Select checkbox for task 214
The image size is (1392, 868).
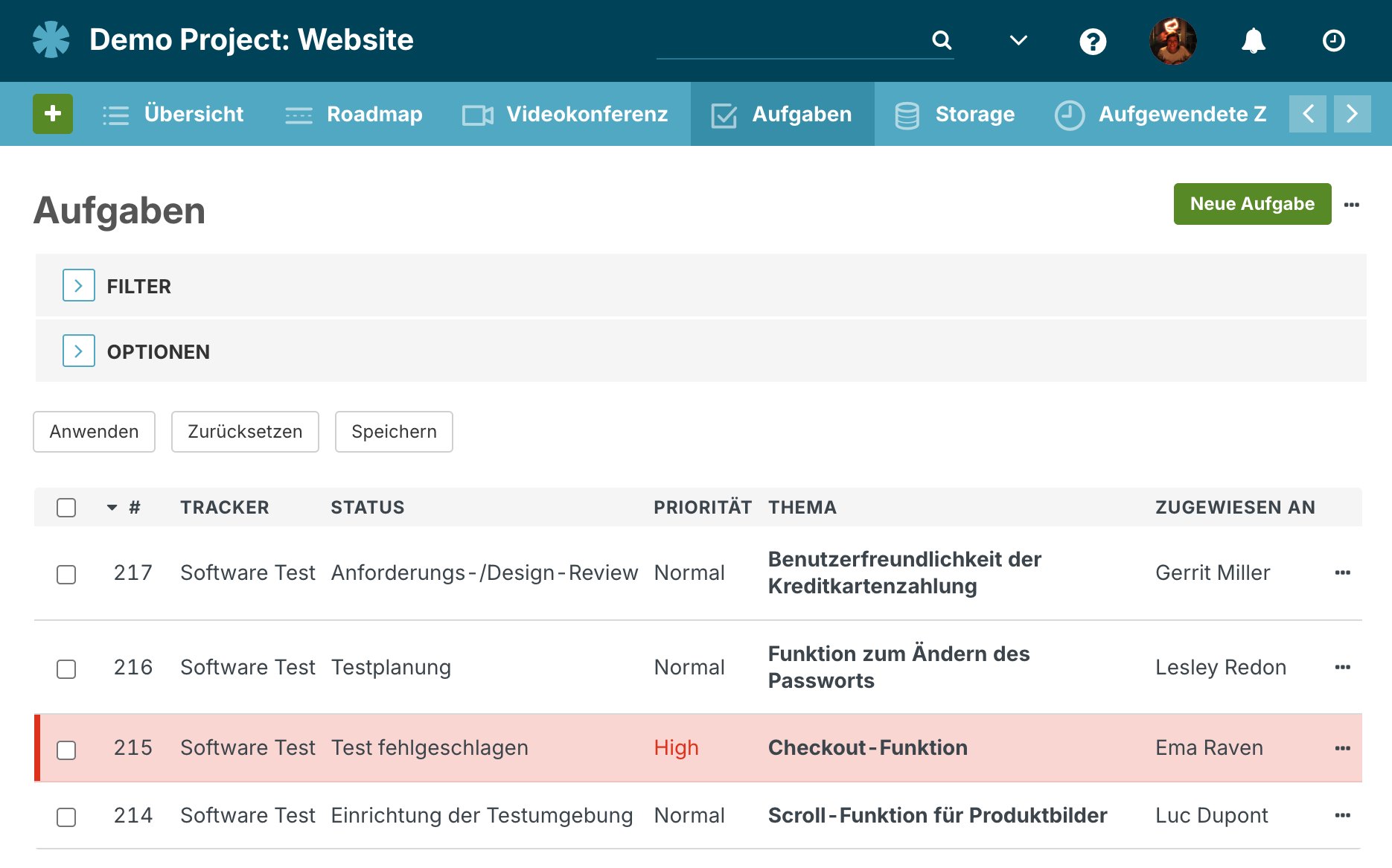point(66,817)
